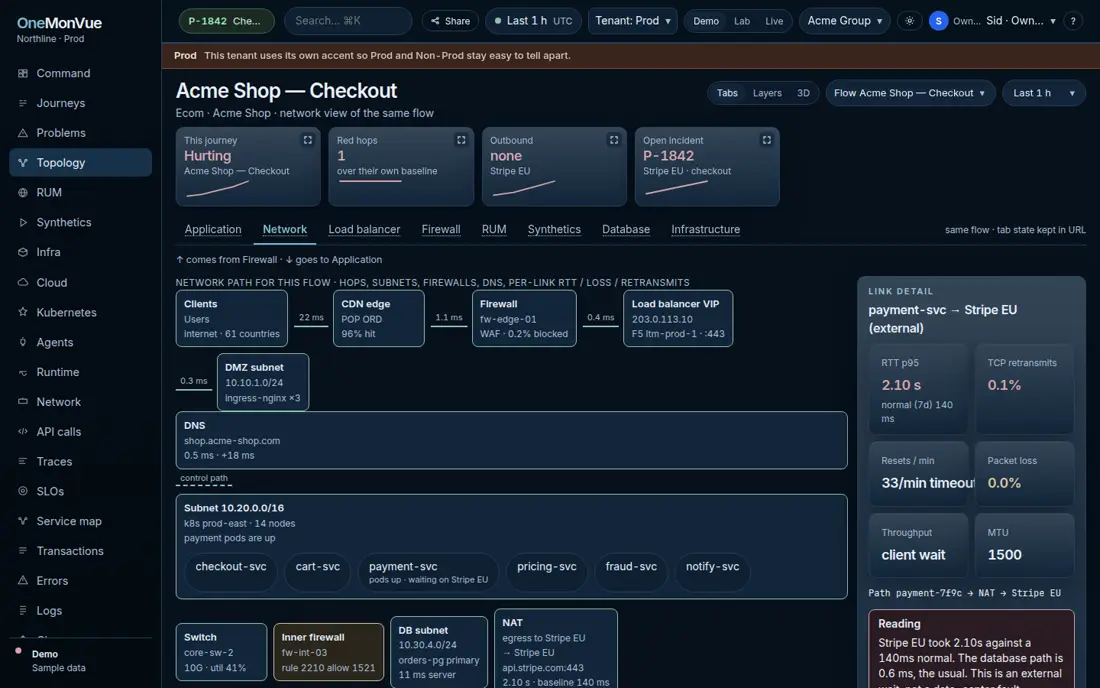The height and width of the screenshot is (688, 1100).
Task: Click the Infra sidebar icon
Action: [22, 252]
